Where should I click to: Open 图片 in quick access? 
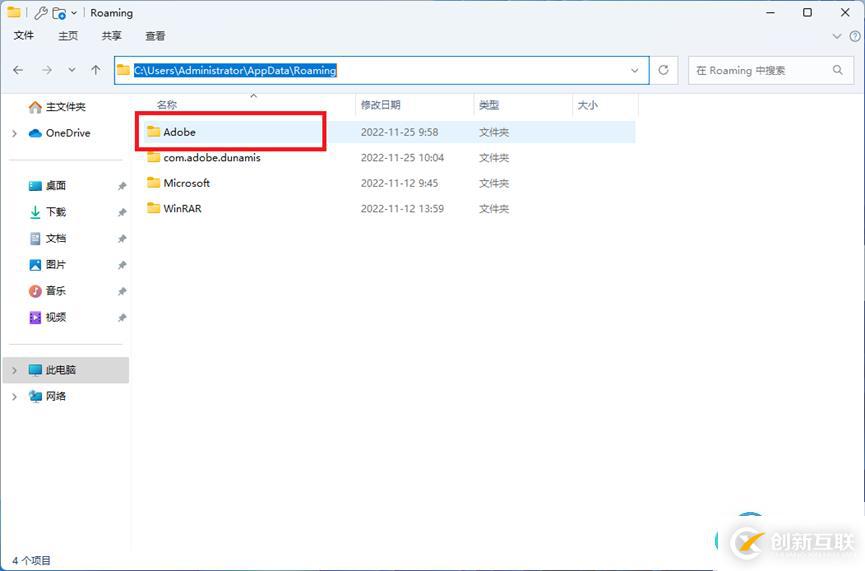[55, 265]
